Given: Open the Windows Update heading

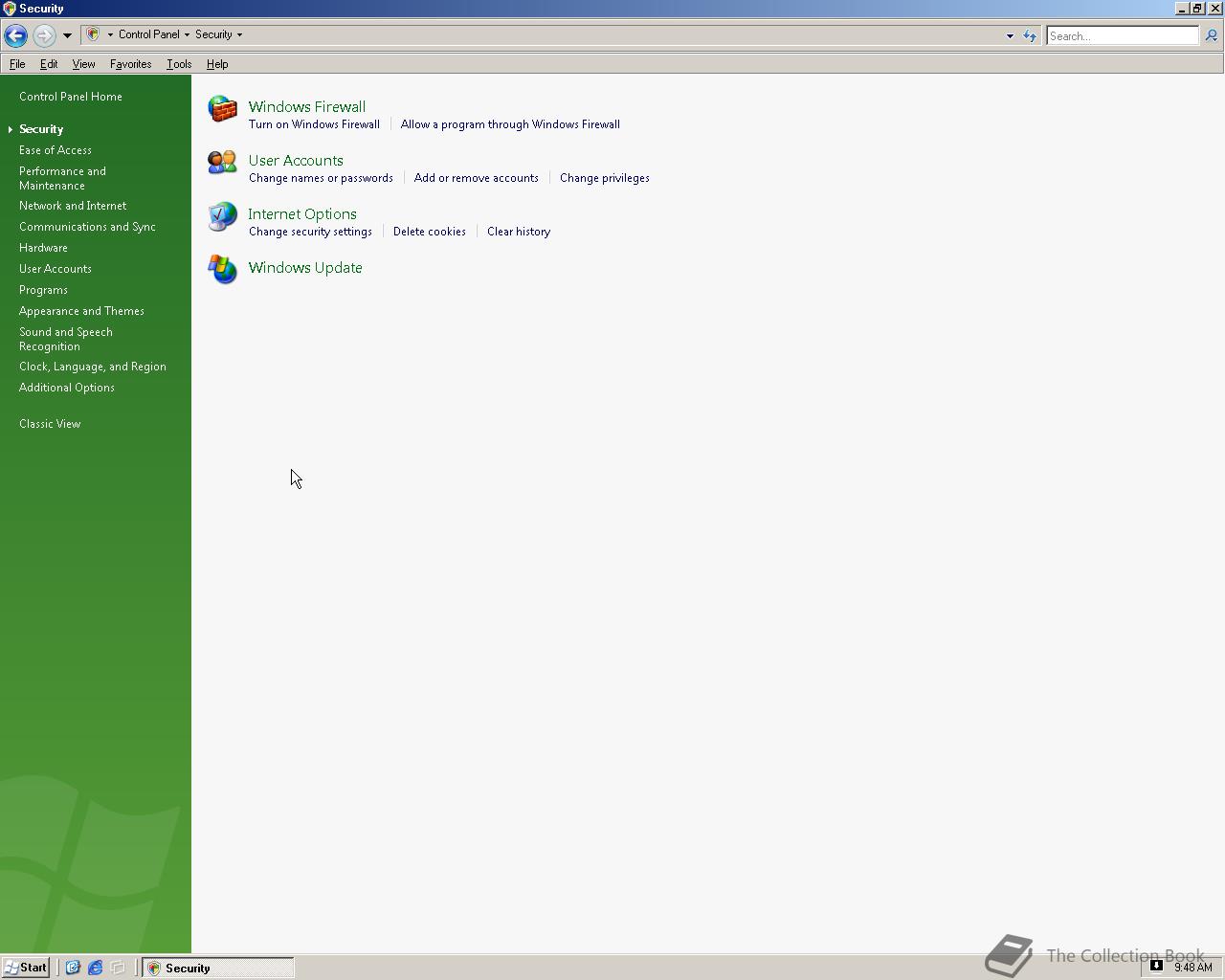Looking at the screenshot, I should (305, 267).
